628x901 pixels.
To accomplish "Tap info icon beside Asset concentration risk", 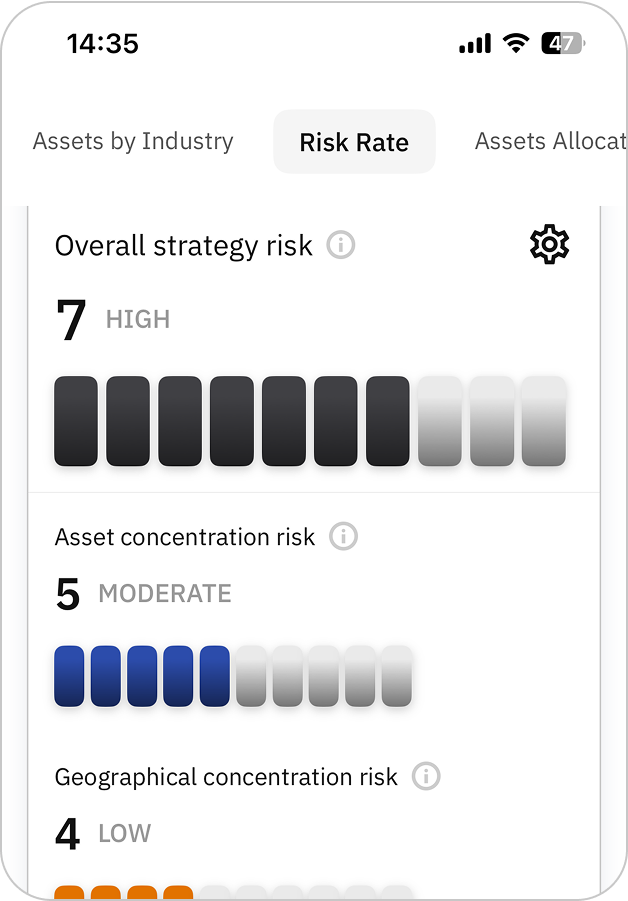I will 343,537.
